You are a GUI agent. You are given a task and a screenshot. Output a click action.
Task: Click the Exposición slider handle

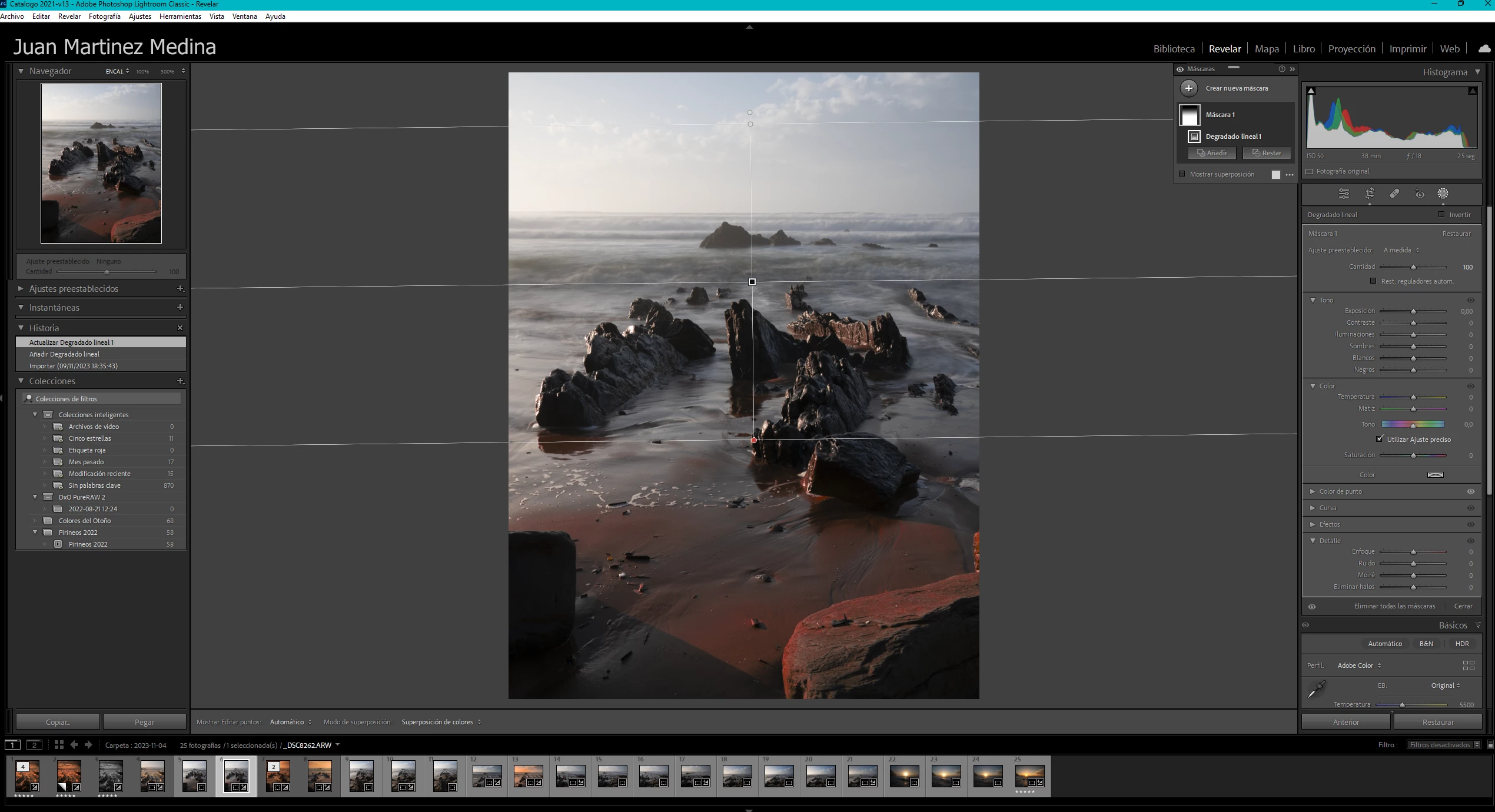tap(1413, 311)
